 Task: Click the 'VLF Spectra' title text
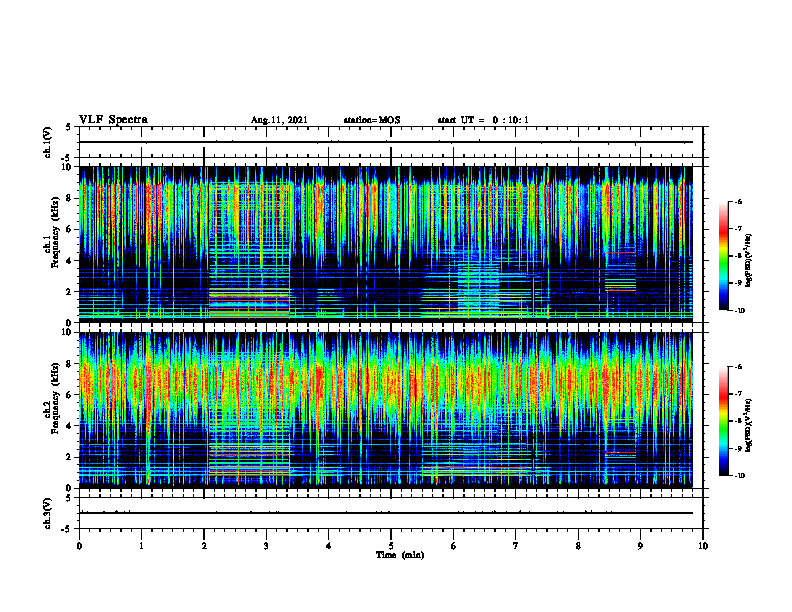(x=113, y=120)
